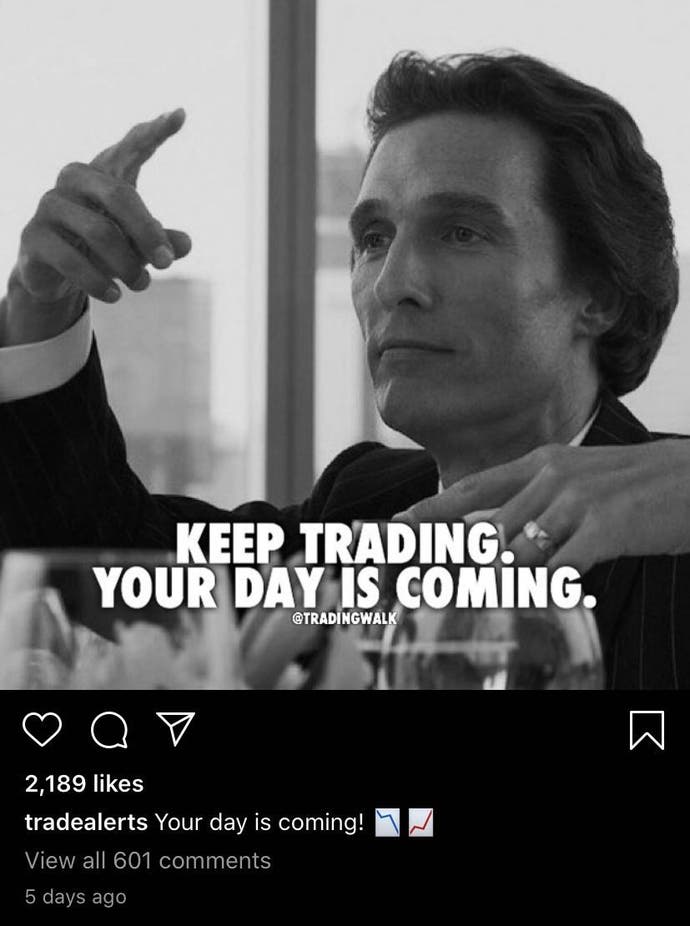Open the 2,189 likes list
Image resolution: width=690 pixels, height=926 pixels.
[x=84, y=784]
